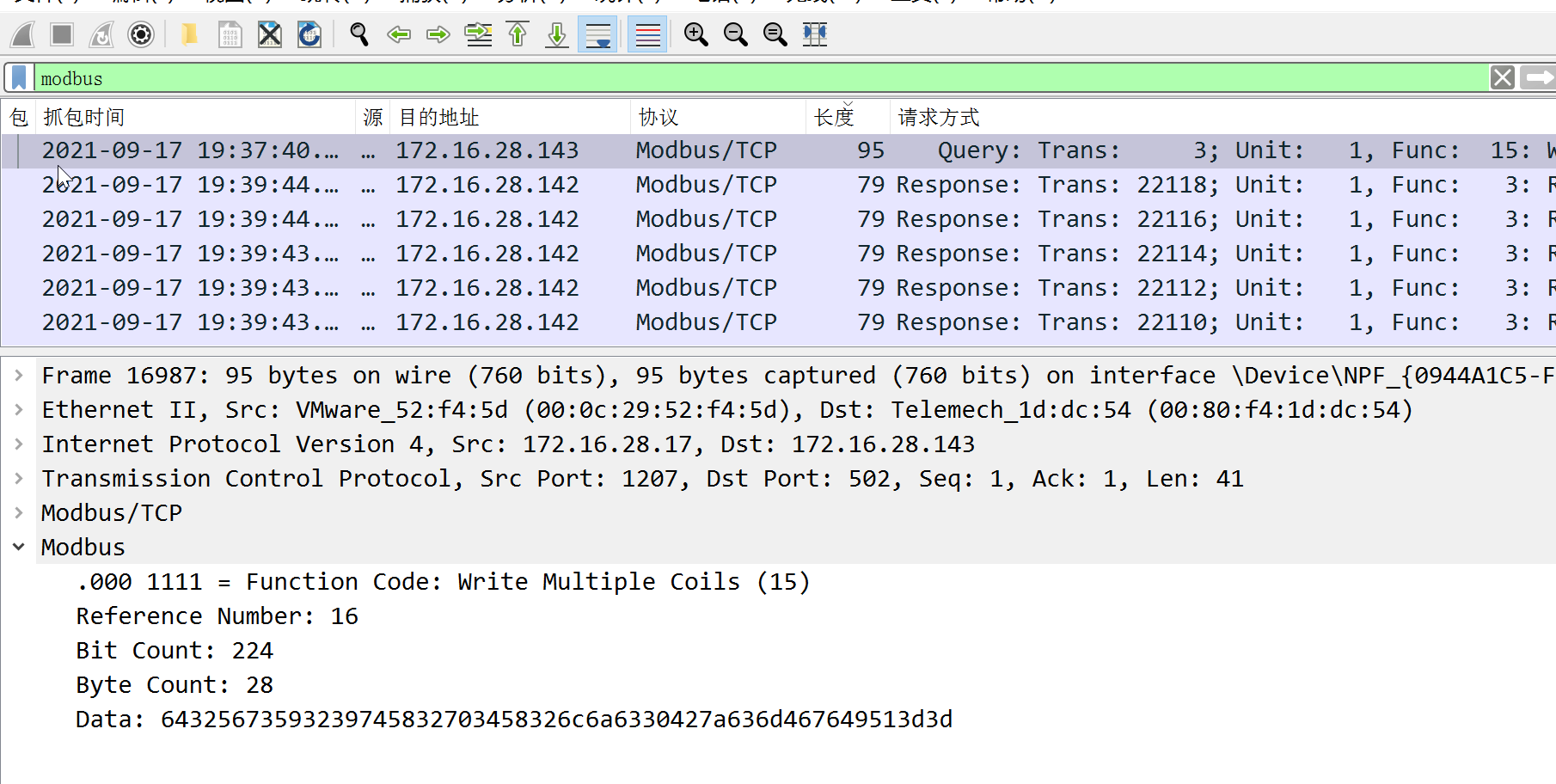Toggle auto-scroll during live capture
The image size is (1556, 784).
[x=597, y=34]
